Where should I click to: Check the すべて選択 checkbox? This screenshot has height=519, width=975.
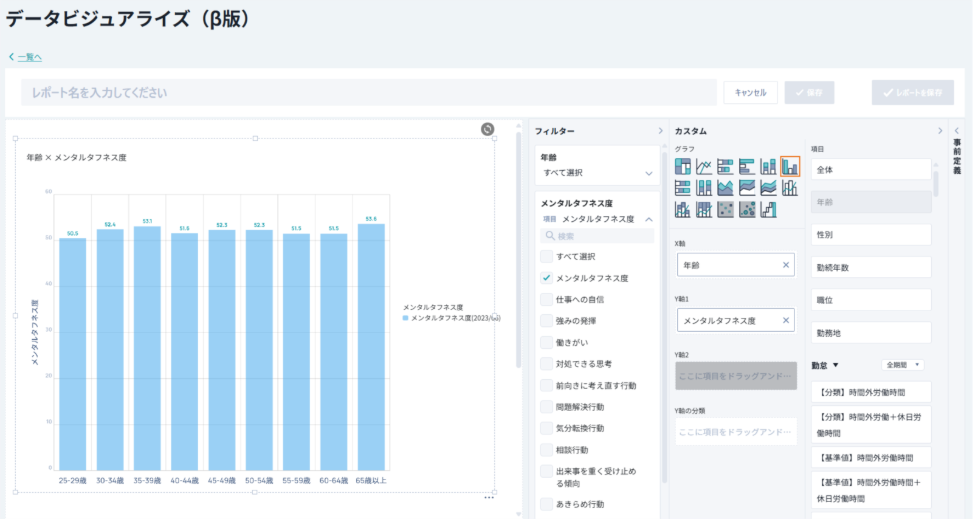[x=546, y=256]
